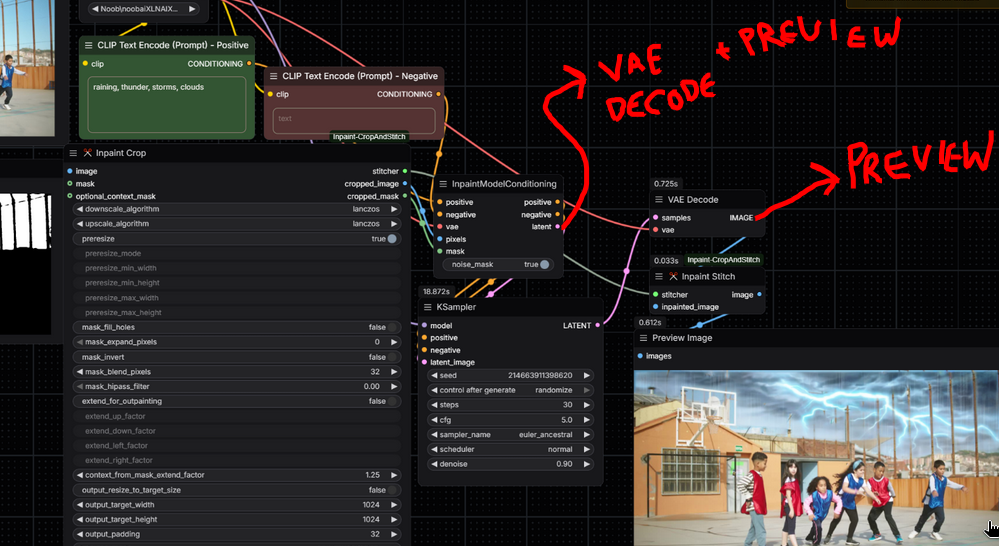
Task: Click the Inpaint Crop stitcher output dot
Action: (405, 171)
